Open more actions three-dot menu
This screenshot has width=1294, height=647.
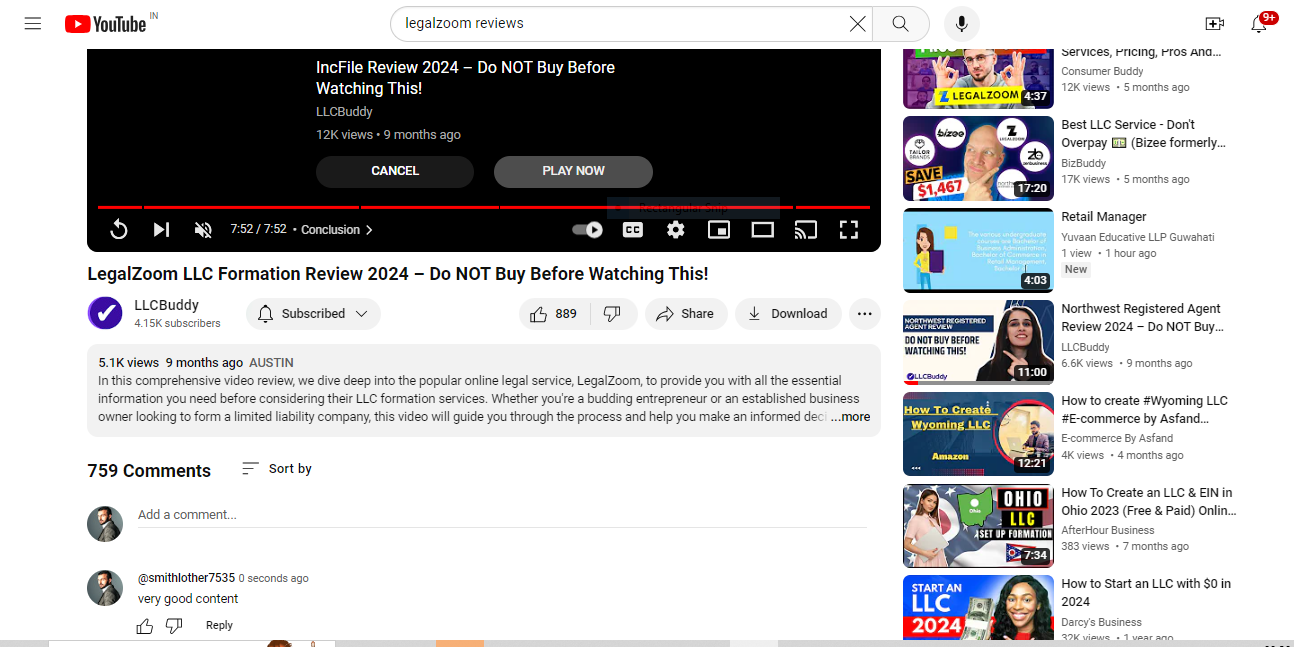(865, 314)
